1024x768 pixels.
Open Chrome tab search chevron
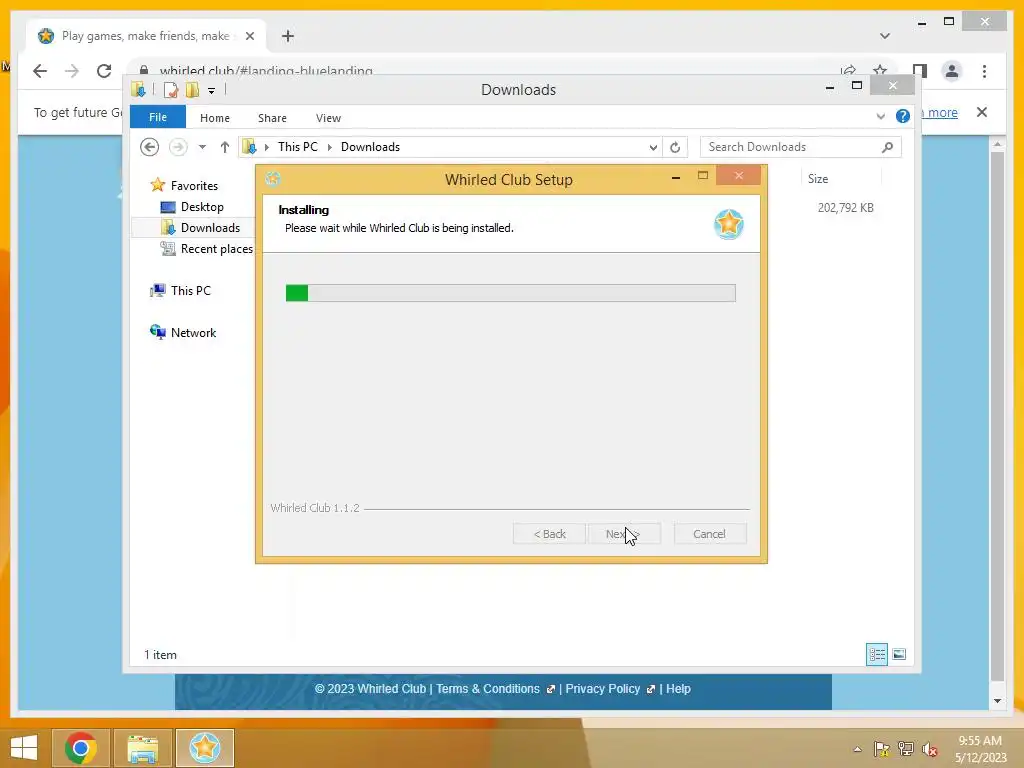click(885, 36)
